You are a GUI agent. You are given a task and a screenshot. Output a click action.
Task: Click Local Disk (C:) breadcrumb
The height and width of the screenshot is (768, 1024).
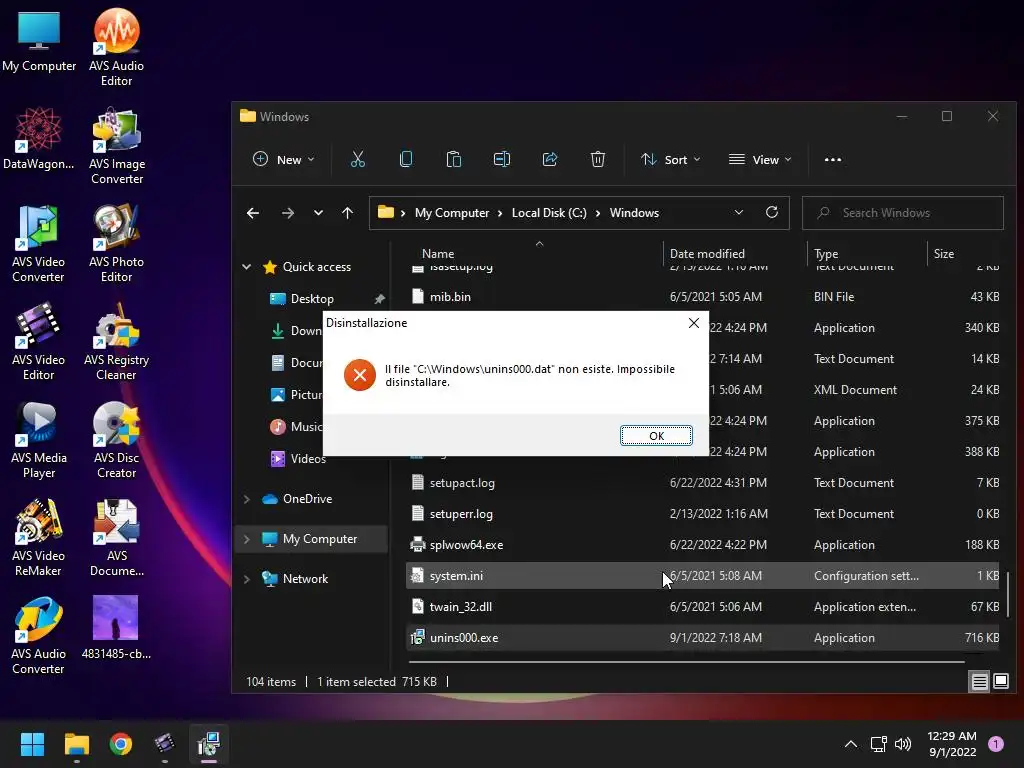tap(549, 213)
